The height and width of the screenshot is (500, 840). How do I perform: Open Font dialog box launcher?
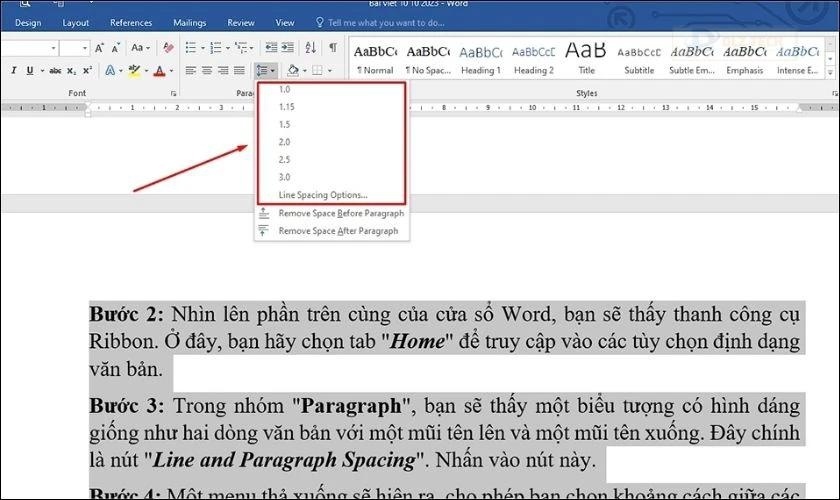(x=174, y=93)
